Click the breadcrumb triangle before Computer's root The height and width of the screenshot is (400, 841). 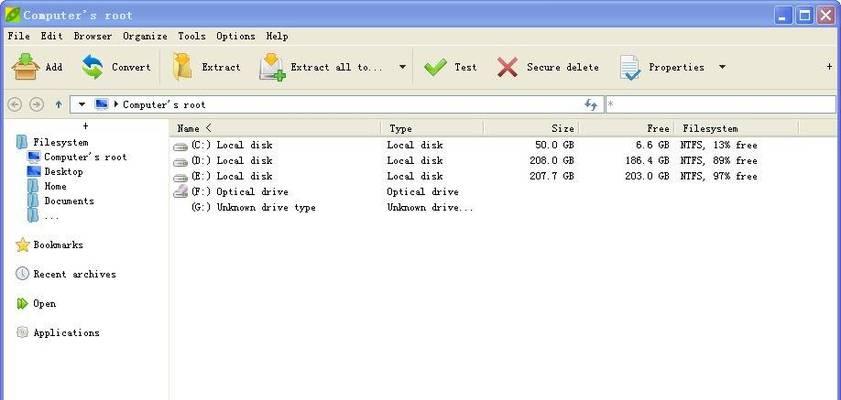coord(116,104)
